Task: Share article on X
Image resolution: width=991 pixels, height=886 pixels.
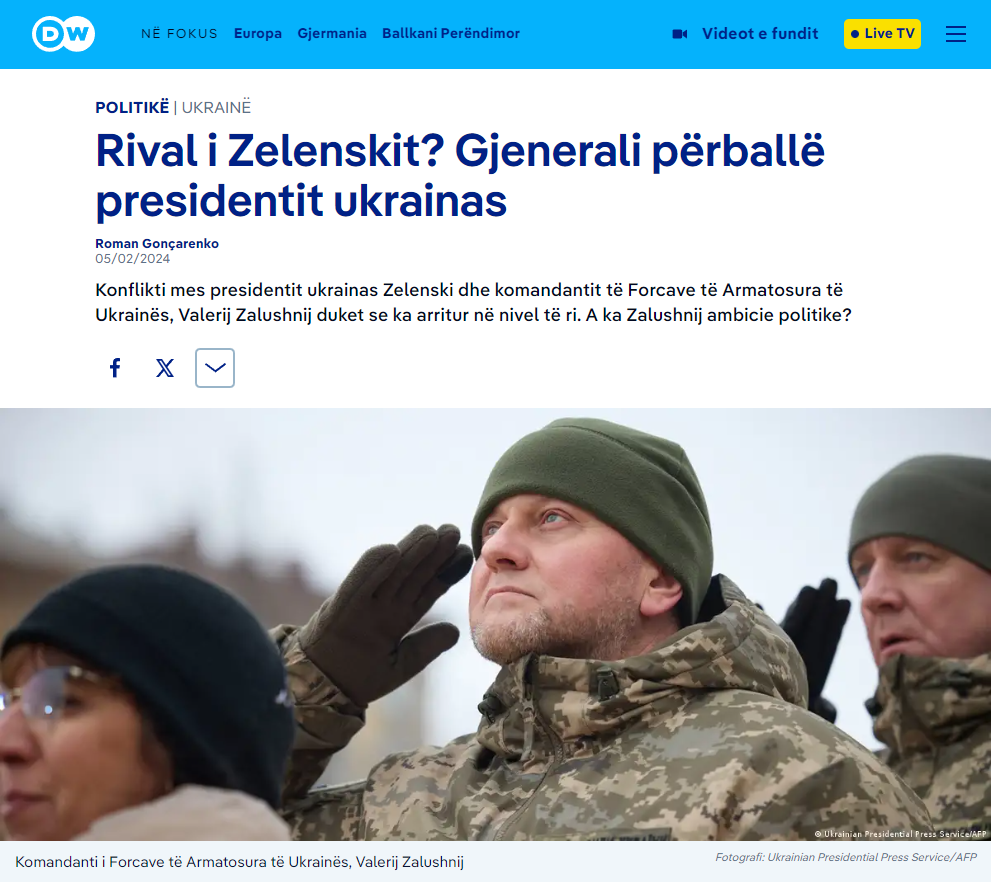Action: pos(165,368)
